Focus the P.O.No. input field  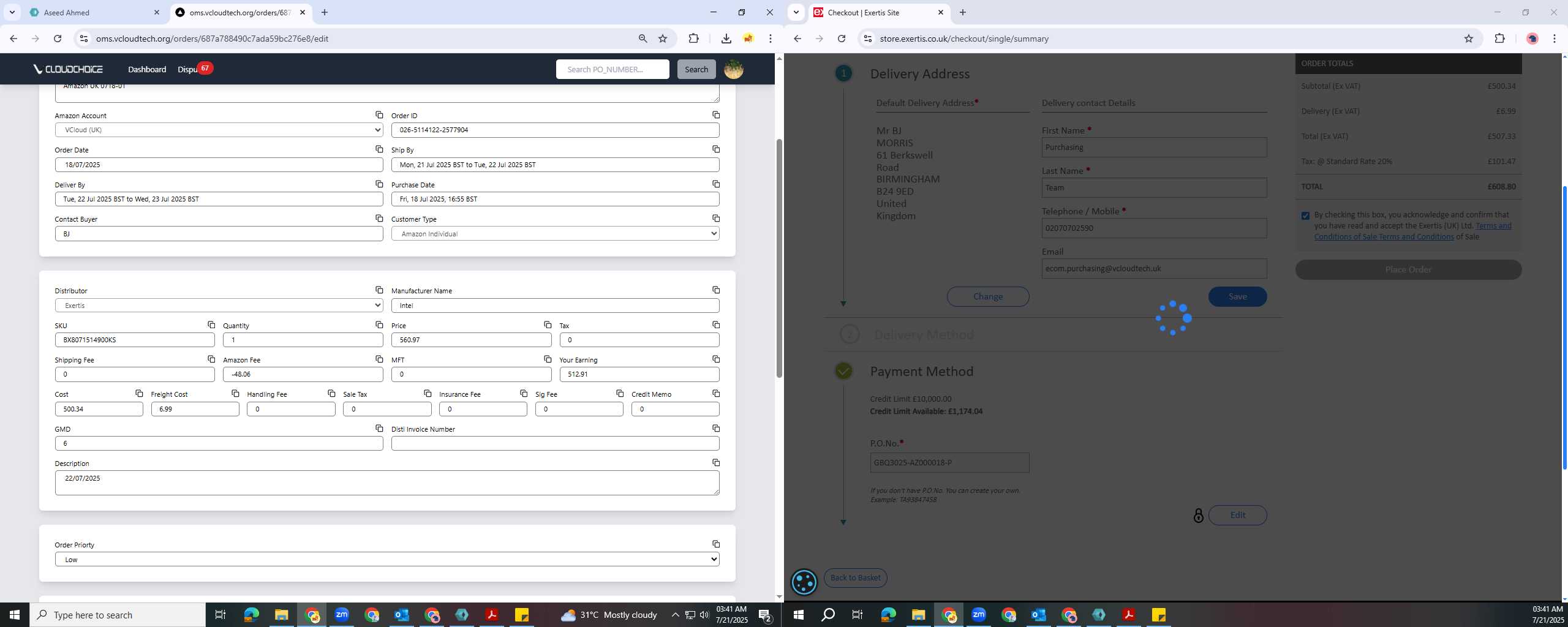[x=949, y=462]
